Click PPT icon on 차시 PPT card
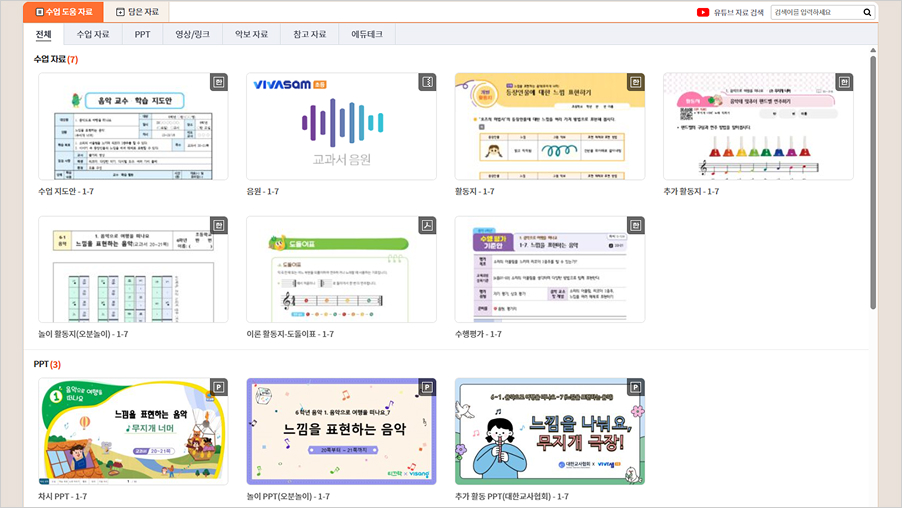Screen dimensions: 902x508 218,387
